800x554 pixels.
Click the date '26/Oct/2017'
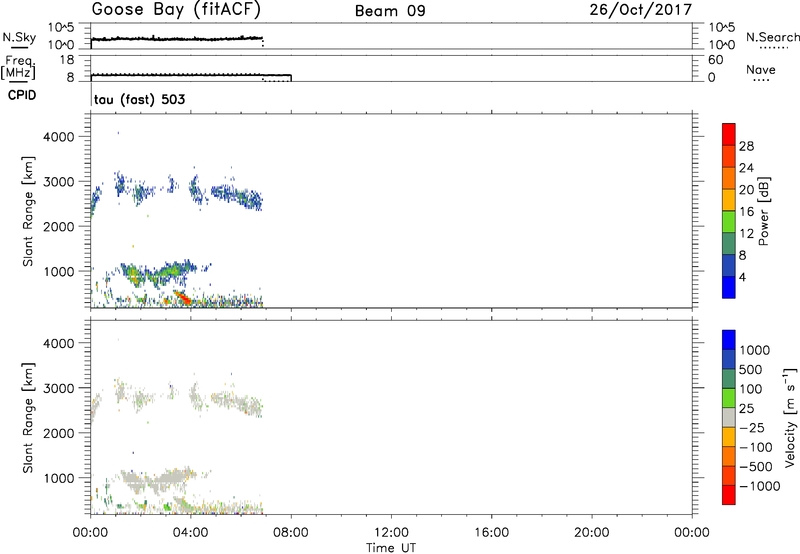(x=641, y=10)
